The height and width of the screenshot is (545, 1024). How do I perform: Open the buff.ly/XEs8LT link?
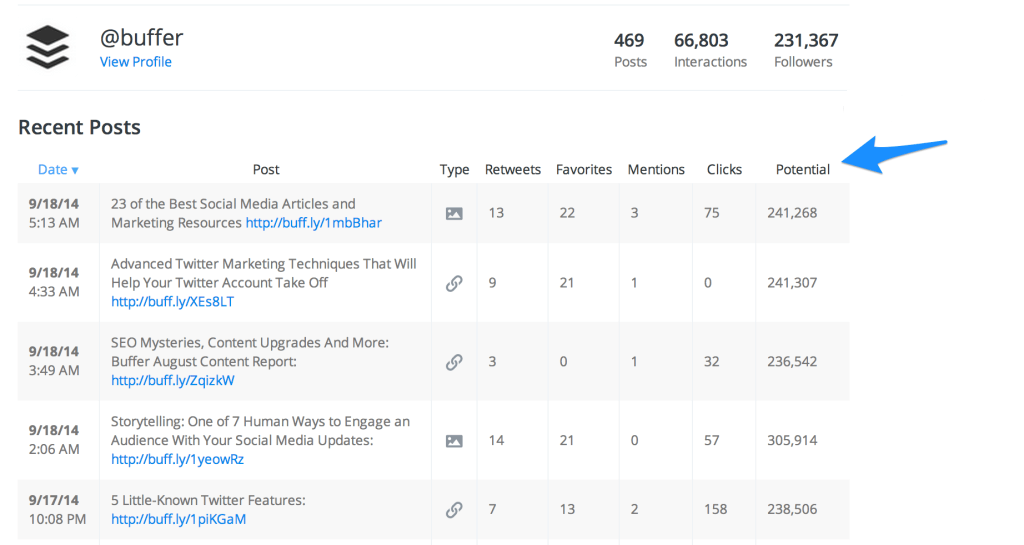tap(172, 301)
